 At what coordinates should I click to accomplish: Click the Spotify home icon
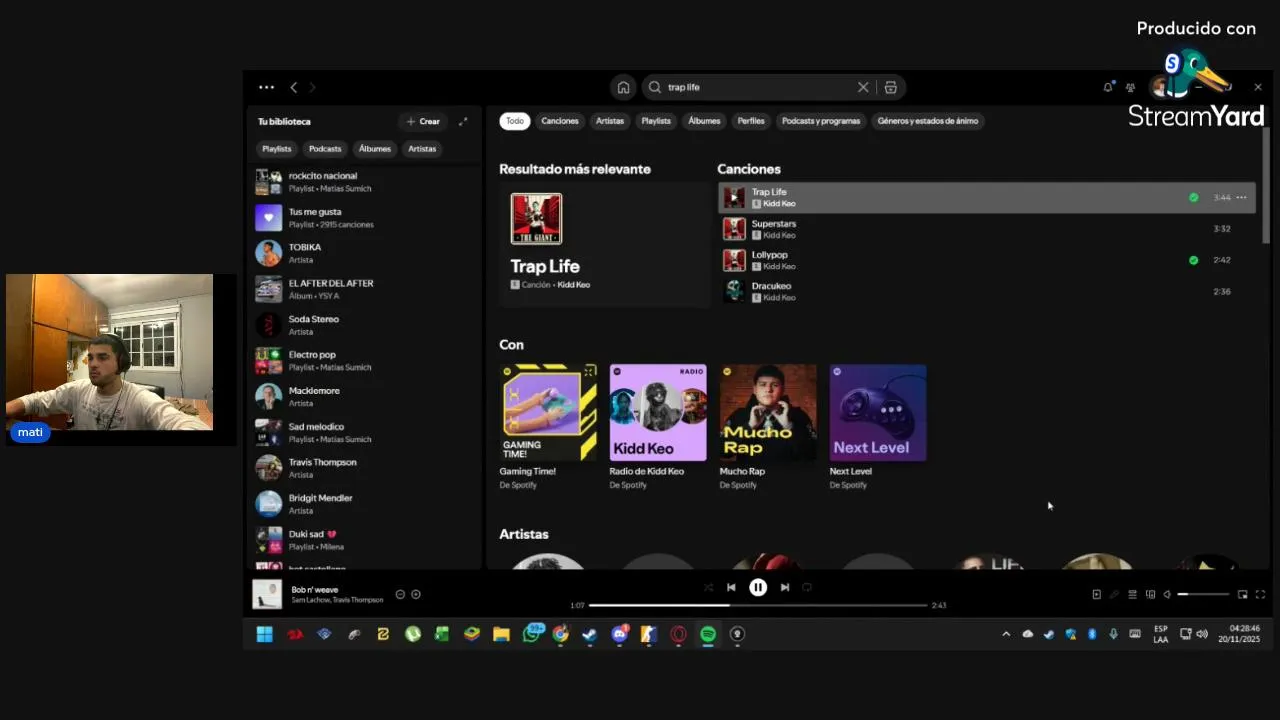pos(623,87)
